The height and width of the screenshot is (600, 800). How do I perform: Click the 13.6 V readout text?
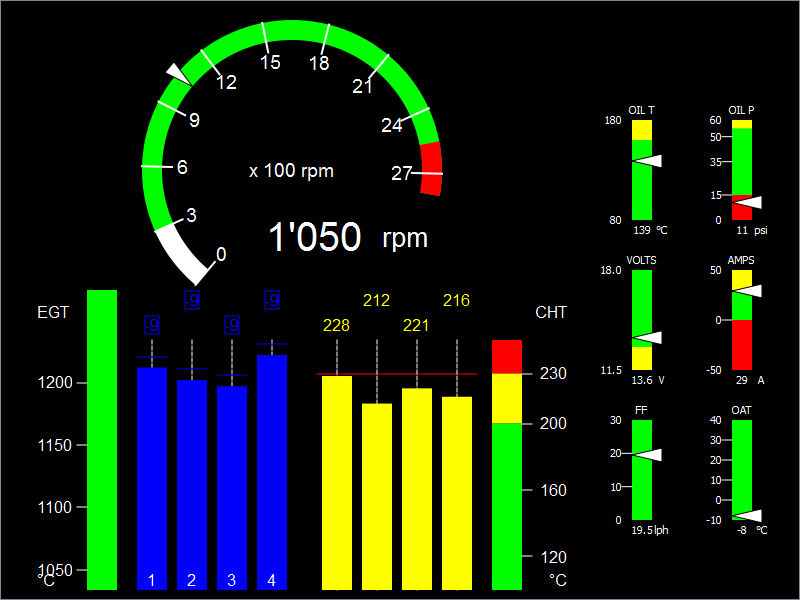pyautogui.click(x=648, y=380)
